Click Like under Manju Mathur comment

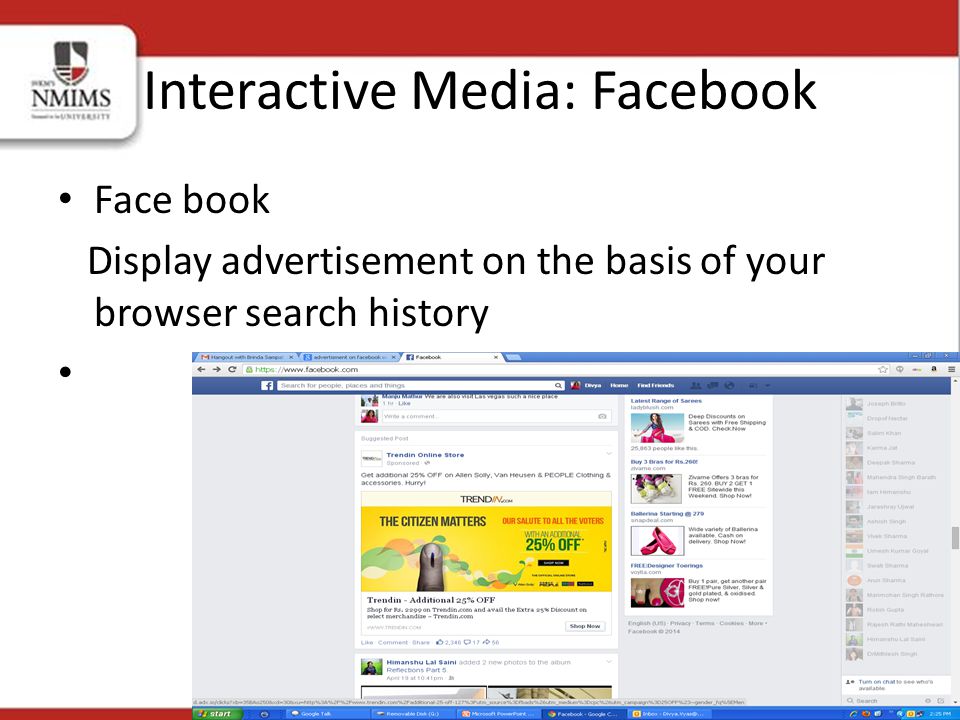pyautogui.click(x=404, y=403)
